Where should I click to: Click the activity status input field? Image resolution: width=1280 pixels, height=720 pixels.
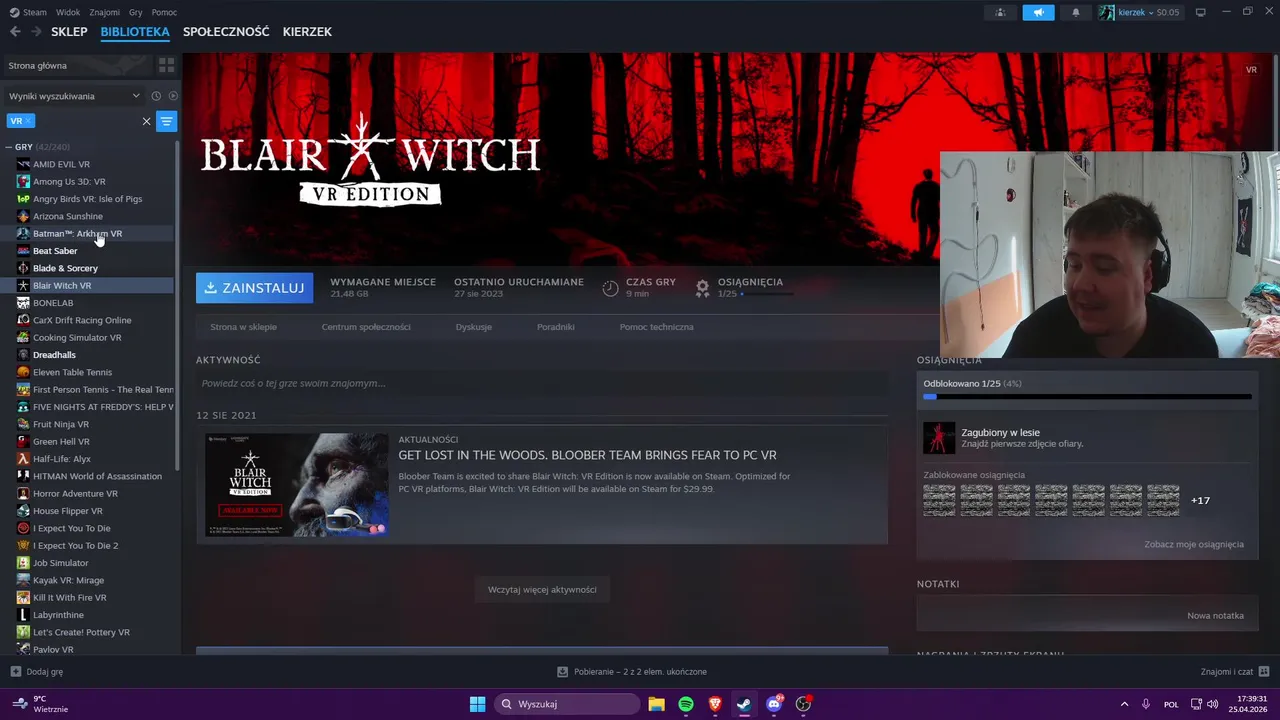[x=542, y=383]
